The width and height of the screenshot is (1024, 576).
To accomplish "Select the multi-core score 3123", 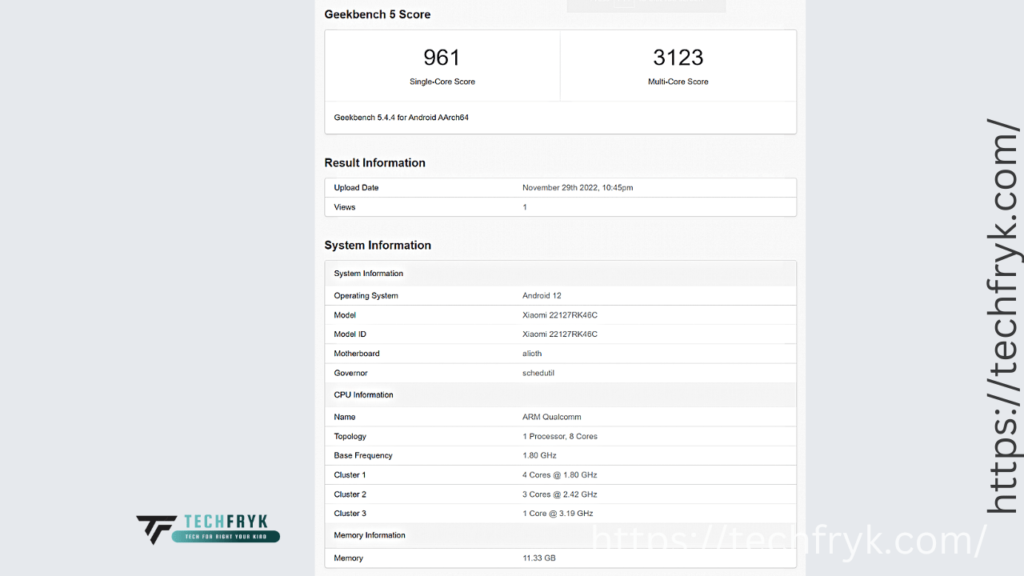I will [678, 57].
